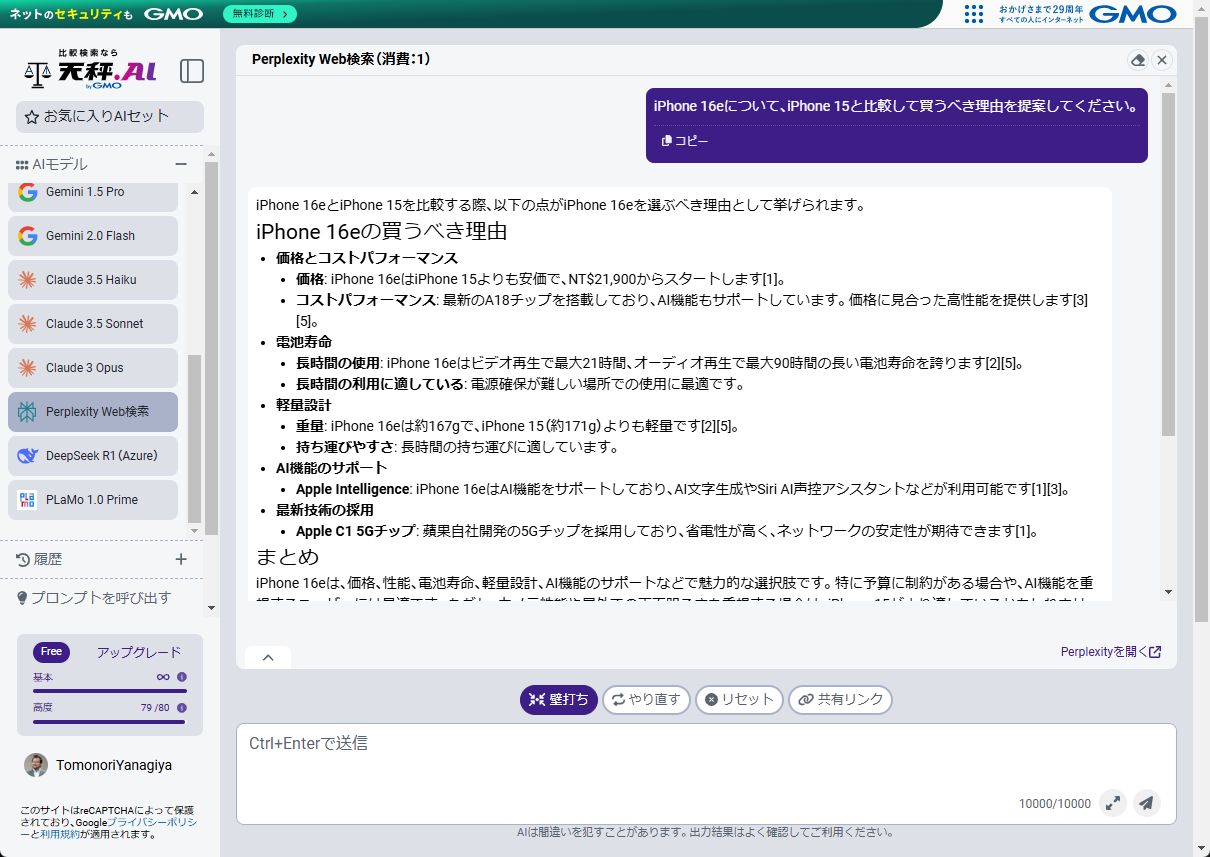Collapse the AIモデル section

click(x=181, y=164)
